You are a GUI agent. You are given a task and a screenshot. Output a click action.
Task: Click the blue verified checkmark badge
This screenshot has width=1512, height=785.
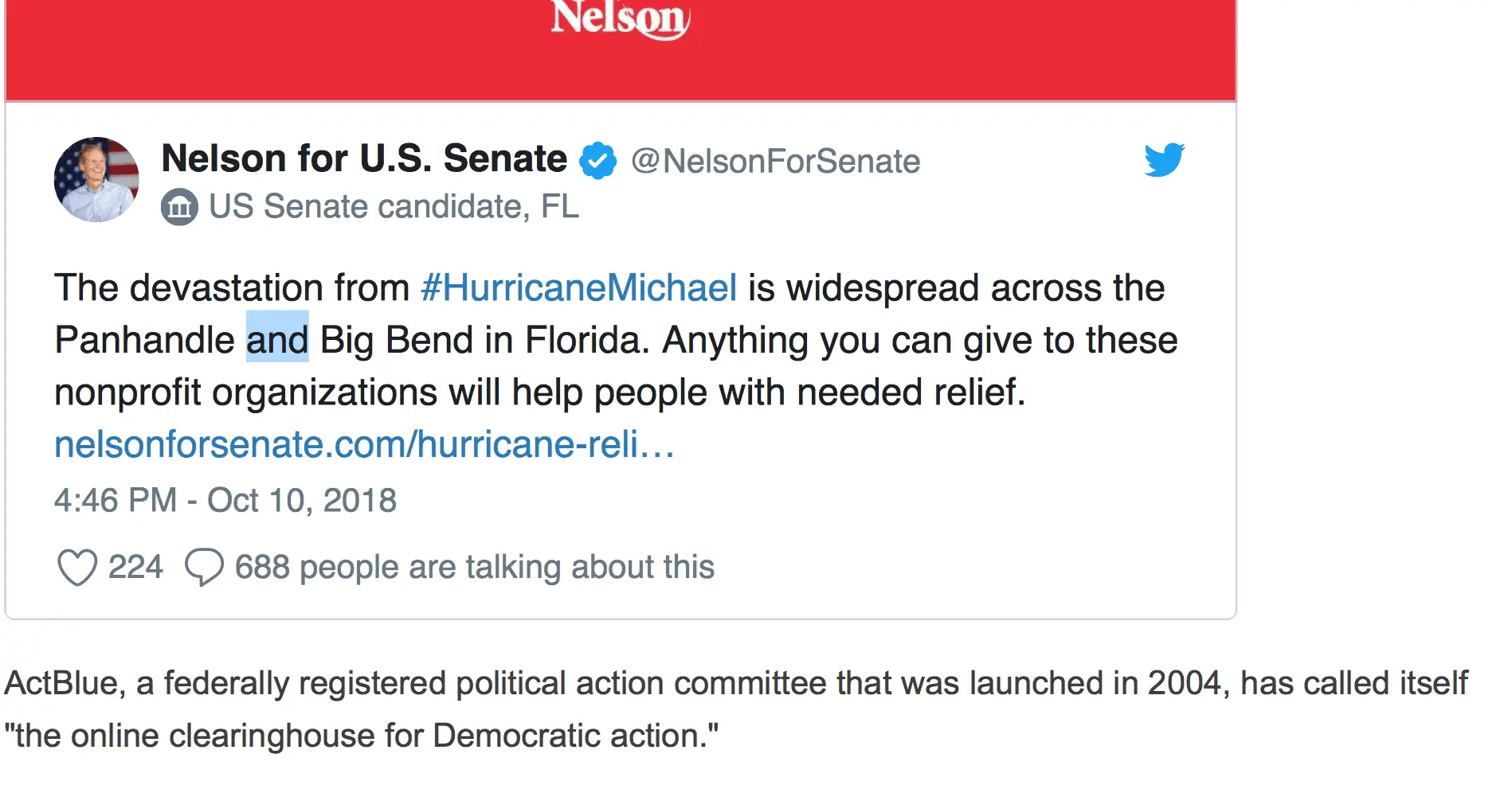coord(597,160)
